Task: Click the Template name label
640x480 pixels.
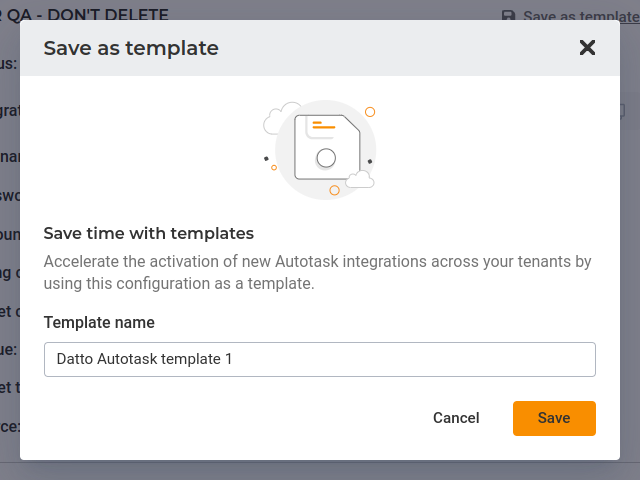Action: coord(99,322)
